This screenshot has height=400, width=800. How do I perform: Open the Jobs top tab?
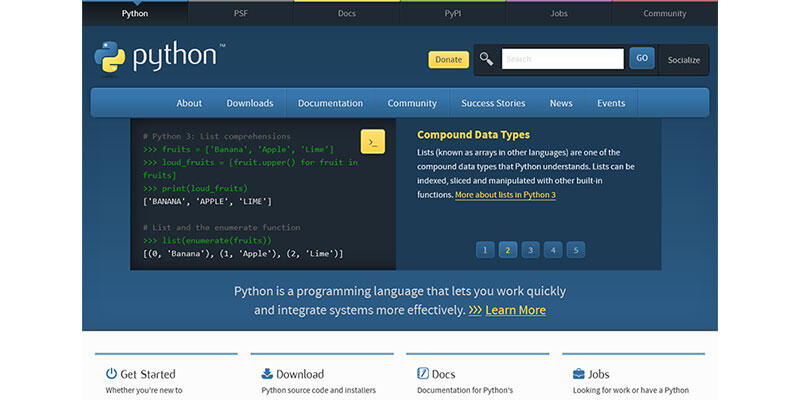(559, 14)
